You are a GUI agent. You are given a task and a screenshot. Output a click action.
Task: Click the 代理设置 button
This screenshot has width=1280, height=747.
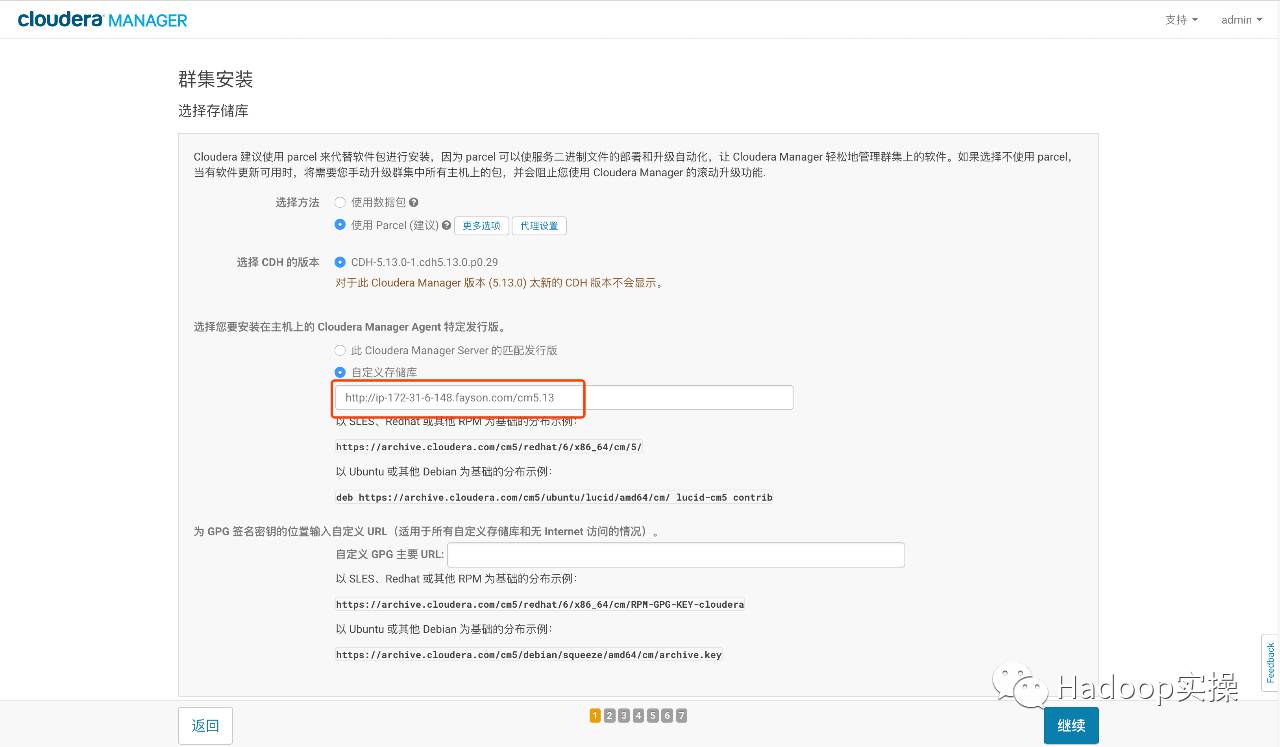(x=539, y=226)
